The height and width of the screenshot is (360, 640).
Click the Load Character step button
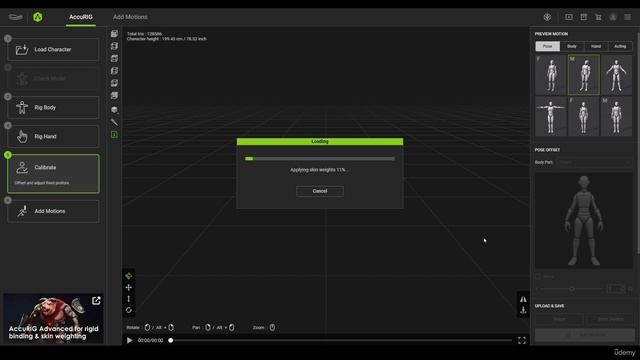point(53,49)
